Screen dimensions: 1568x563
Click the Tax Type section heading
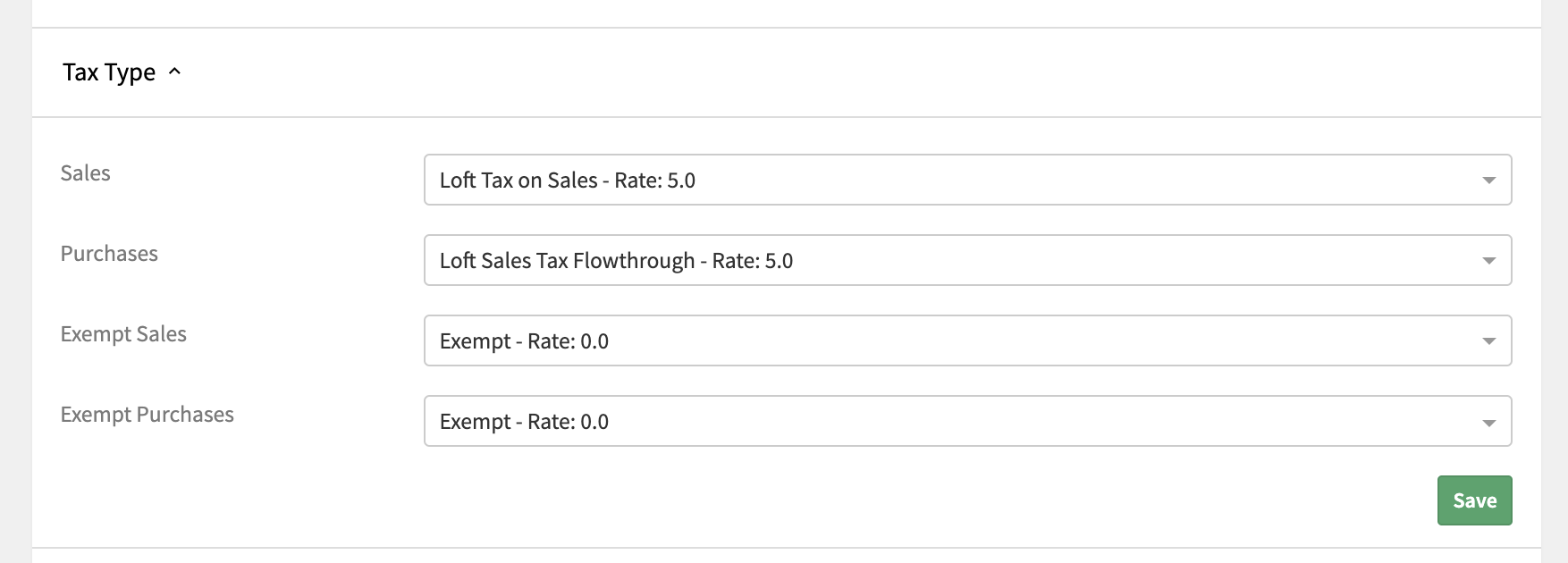(x=109, y=72)
